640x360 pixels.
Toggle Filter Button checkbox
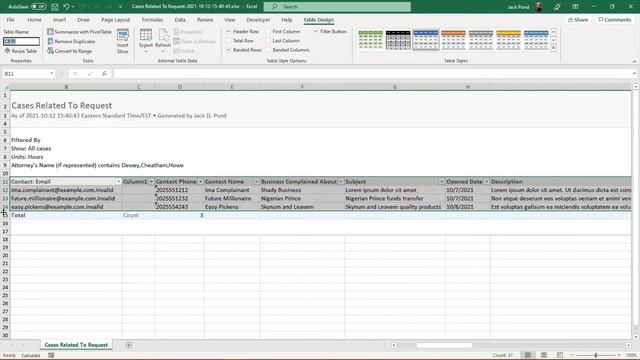[x=316, y=31]
